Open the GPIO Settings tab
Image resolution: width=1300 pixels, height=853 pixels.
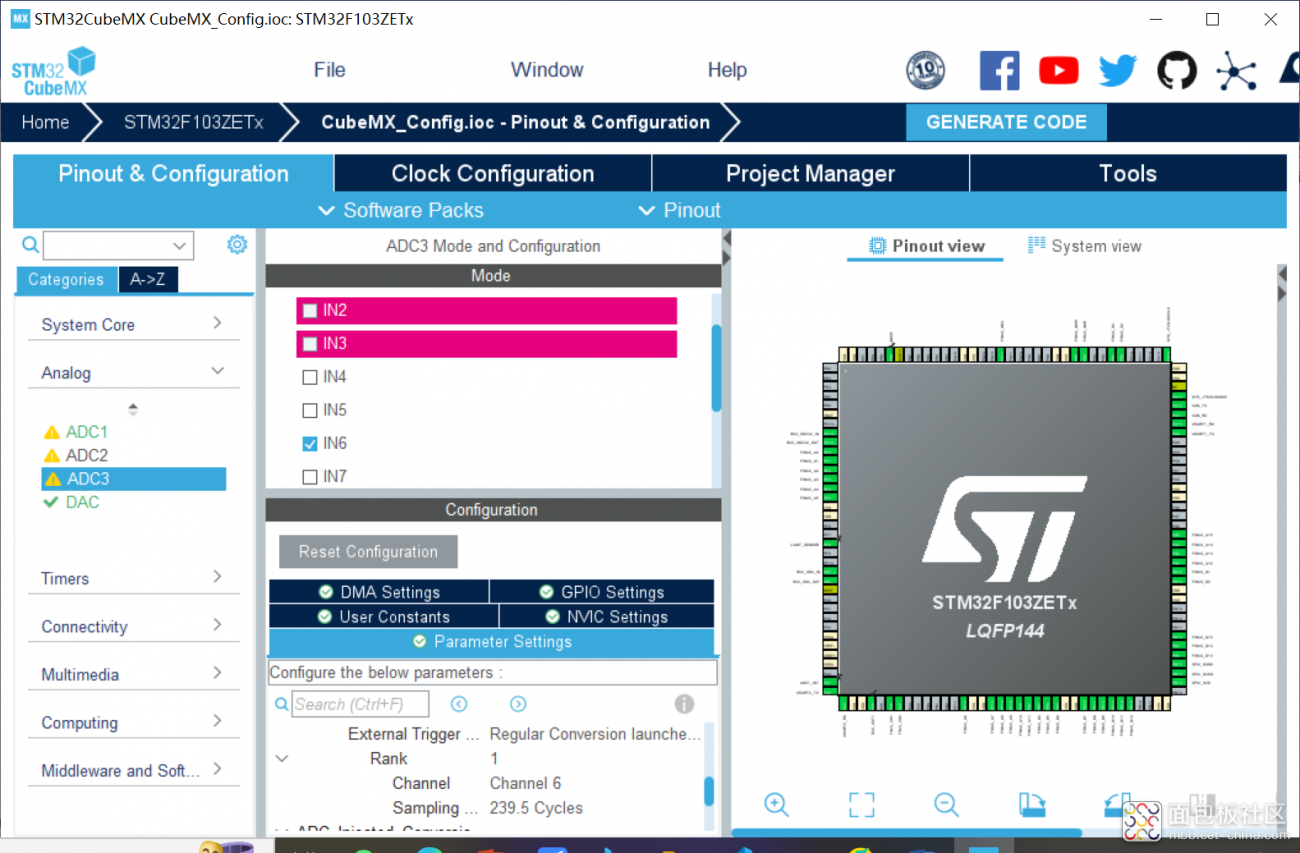click(x=602, y=592)
